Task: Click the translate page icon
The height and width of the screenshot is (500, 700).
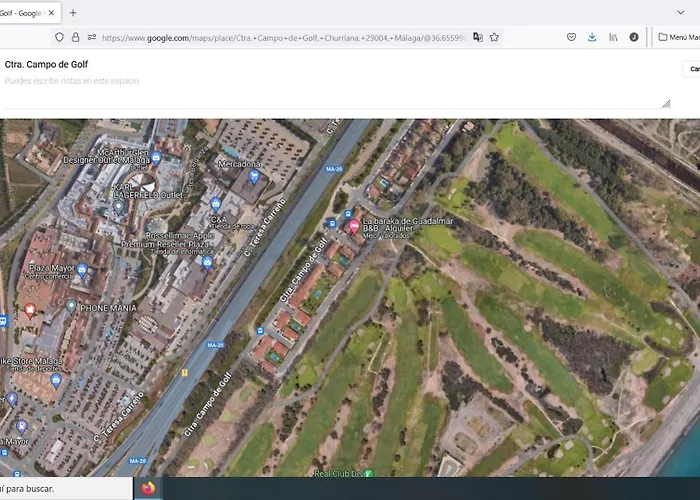Action: (x=477, y=37)
